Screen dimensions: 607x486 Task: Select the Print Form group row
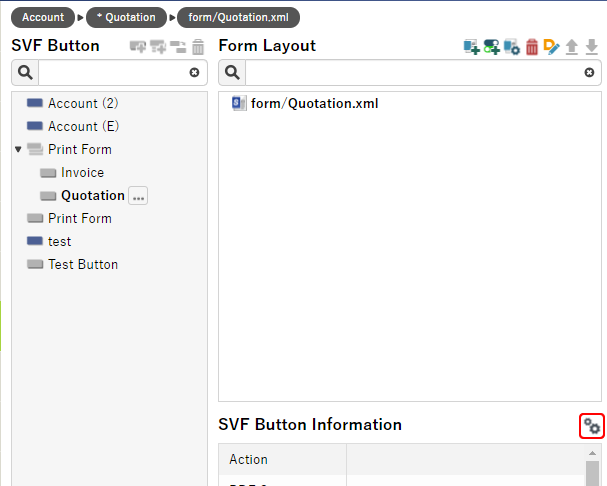80,149
